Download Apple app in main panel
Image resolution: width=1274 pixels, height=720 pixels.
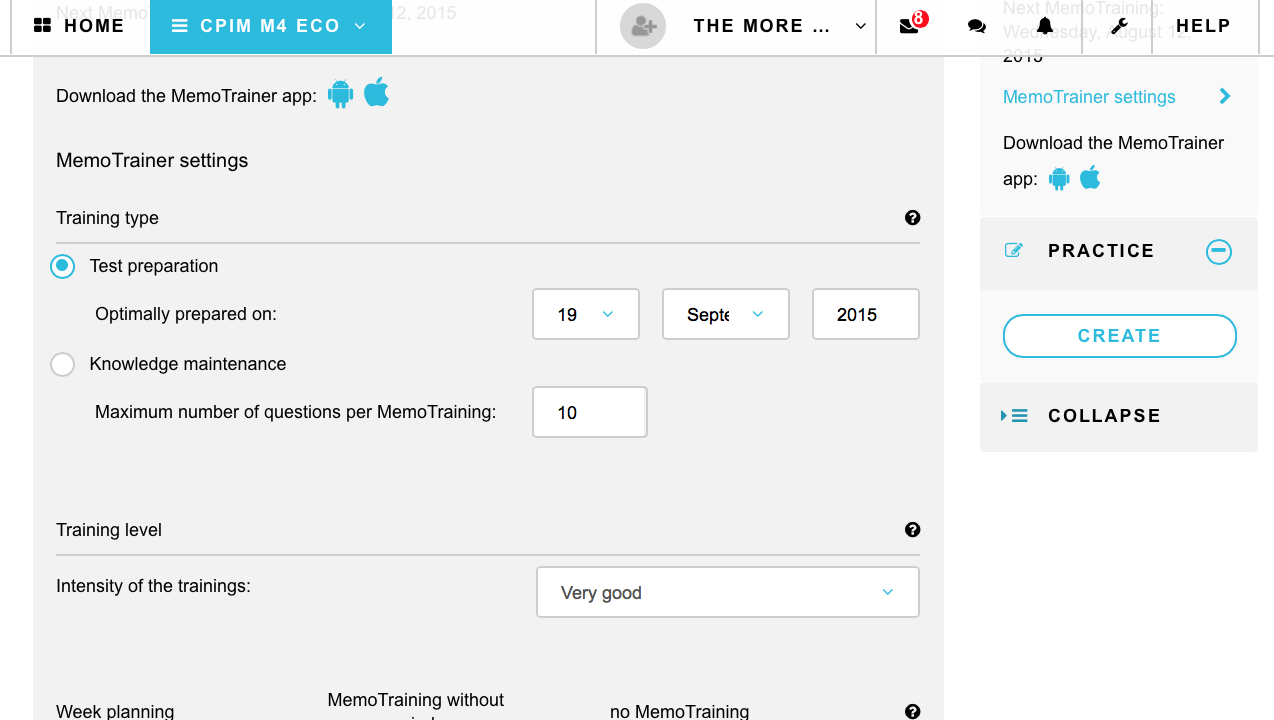point(376,92)
